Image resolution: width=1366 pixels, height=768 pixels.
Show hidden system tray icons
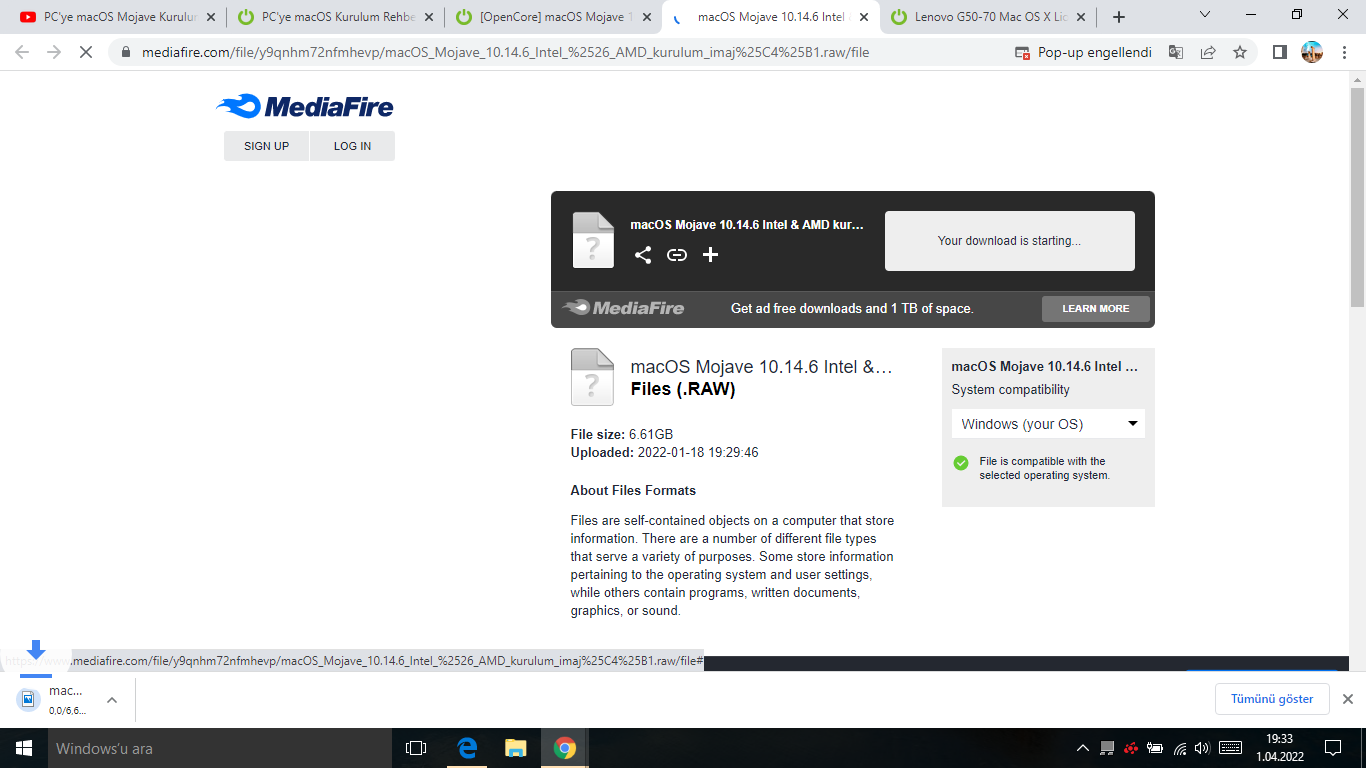coord(1083,748)
